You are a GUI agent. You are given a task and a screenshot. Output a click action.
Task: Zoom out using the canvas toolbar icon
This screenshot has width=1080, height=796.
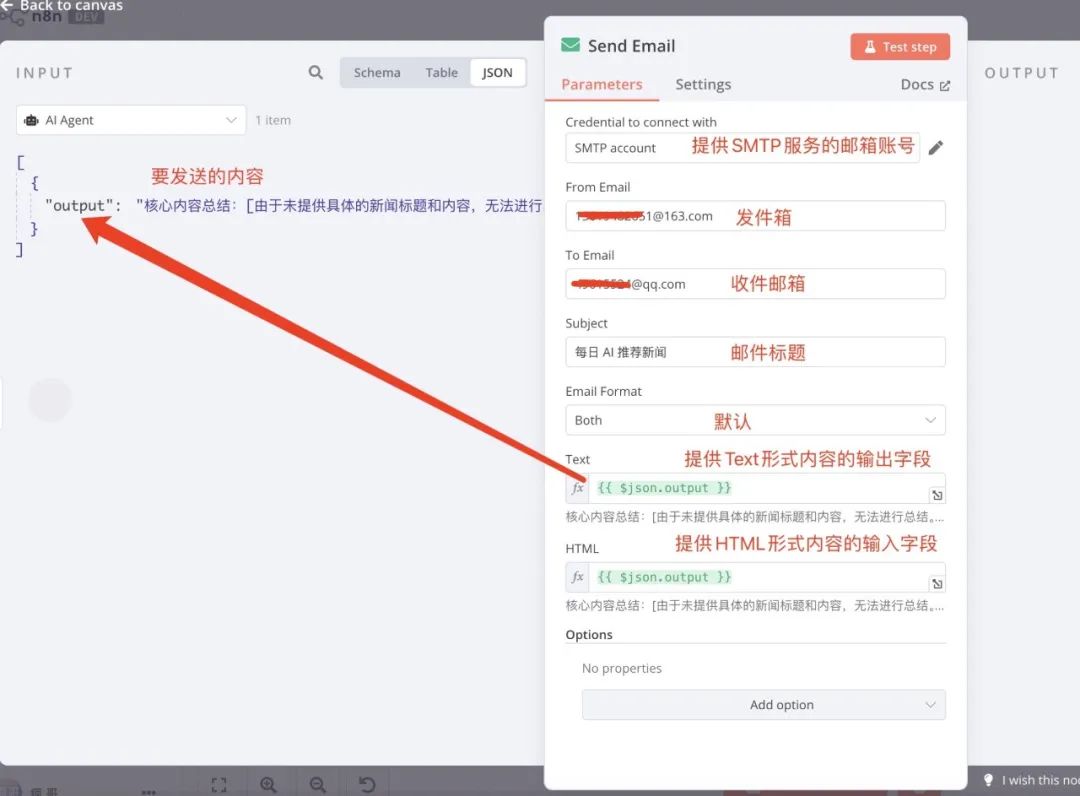point(318,784)
